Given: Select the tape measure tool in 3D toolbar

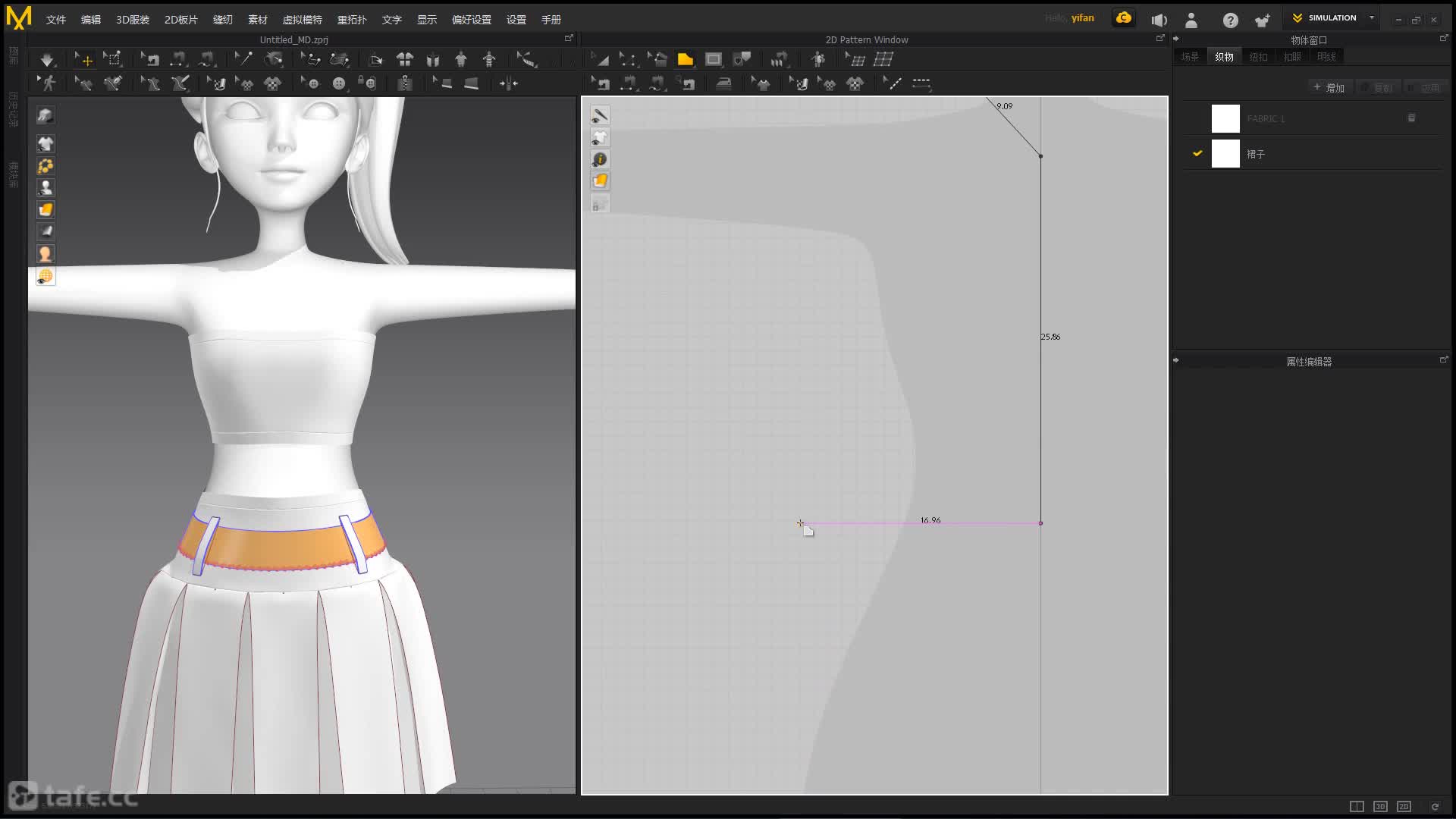Looking at the screenshot, I should [x=526, y=59].
